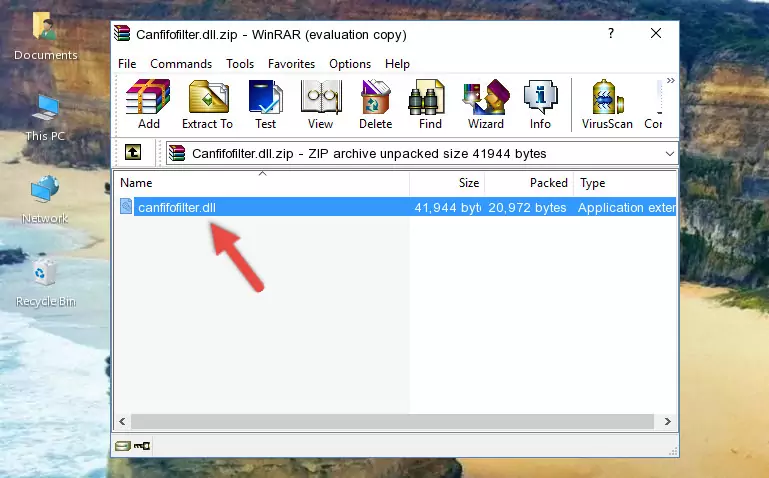The image size is (769, 478).
Task: Open the Commands menu
Action: [x=181, y=64]
